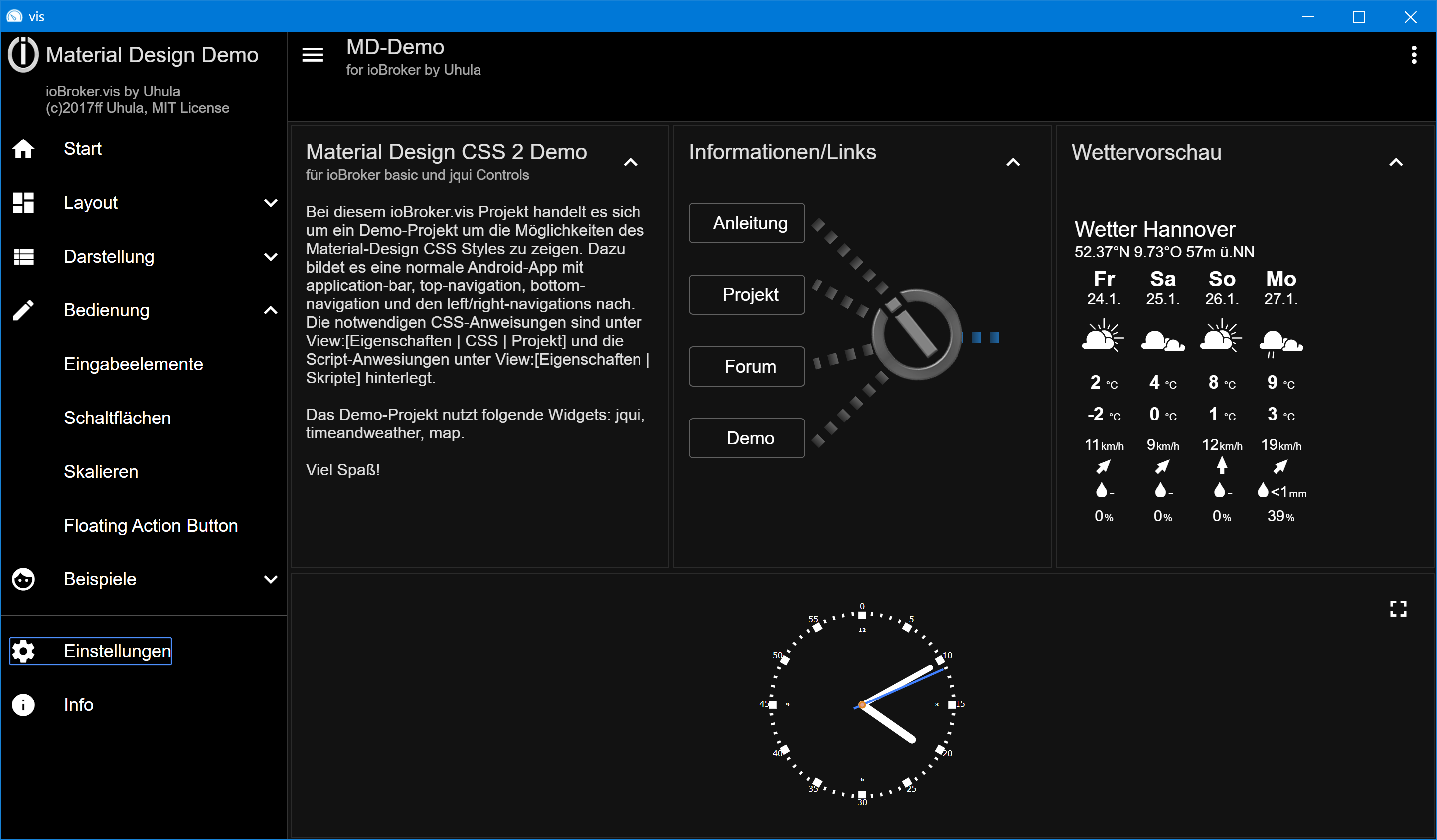Image resolution: width=1437 pixels, height=840 pixels.
Task: Collapse the Bedienung submenu arrow
Action: coord(271,310)
